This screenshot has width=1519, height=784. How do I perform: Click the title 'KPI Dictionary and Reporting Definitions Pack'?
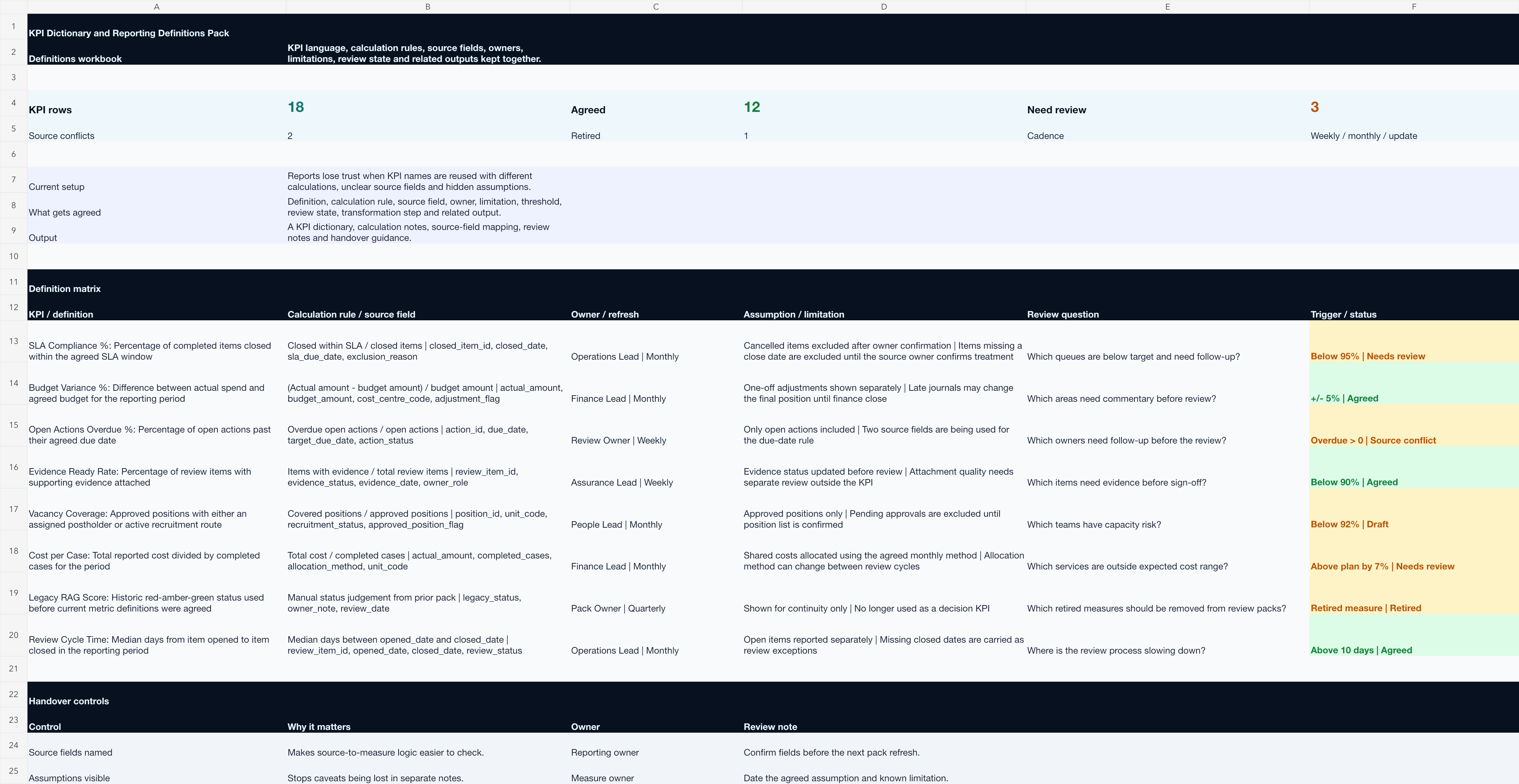(x=128, y=33)
